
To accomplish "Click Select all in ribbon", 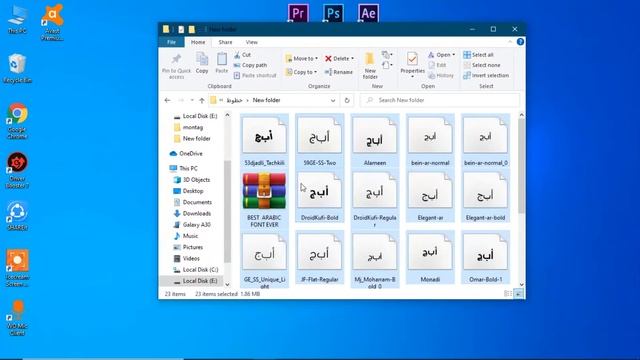I will pos(478,55).
